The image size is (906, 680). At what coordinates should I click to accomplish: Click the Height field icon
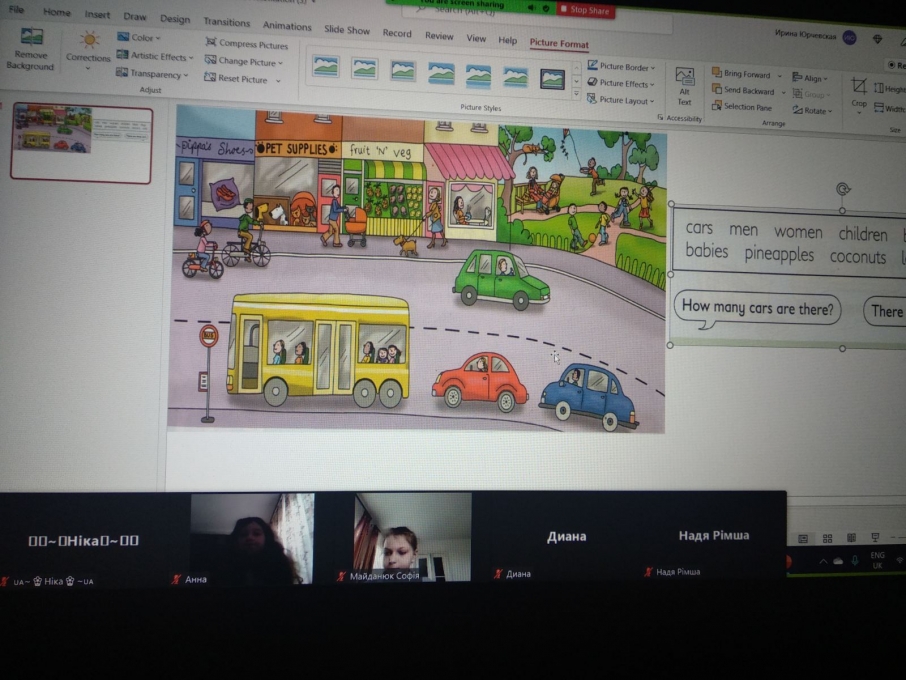click(879, 88)
